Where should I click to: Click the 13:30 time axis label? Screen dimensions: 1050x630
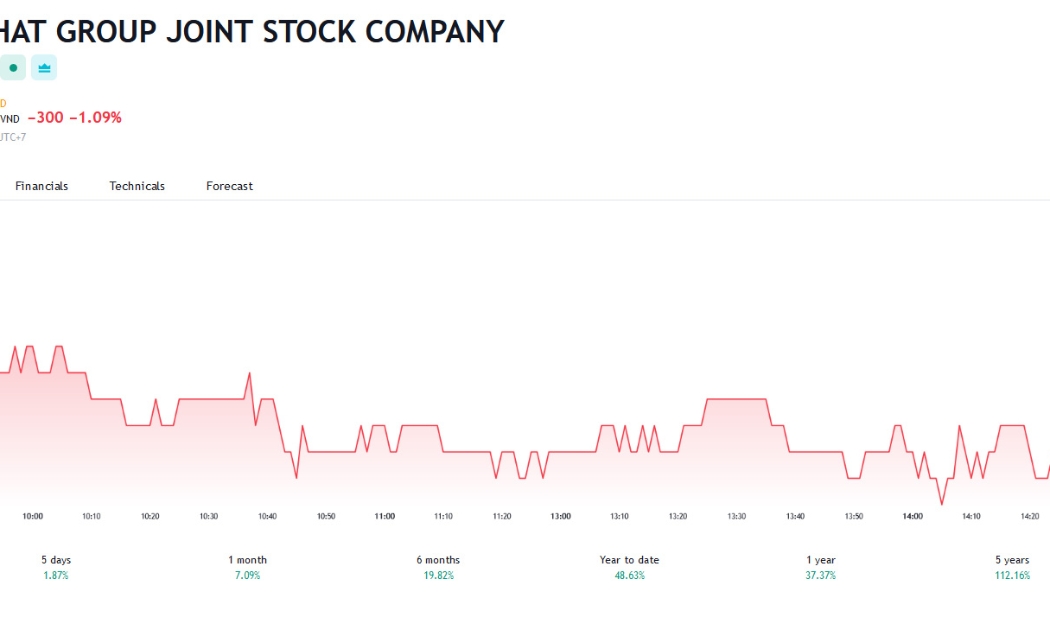[737, 516]
